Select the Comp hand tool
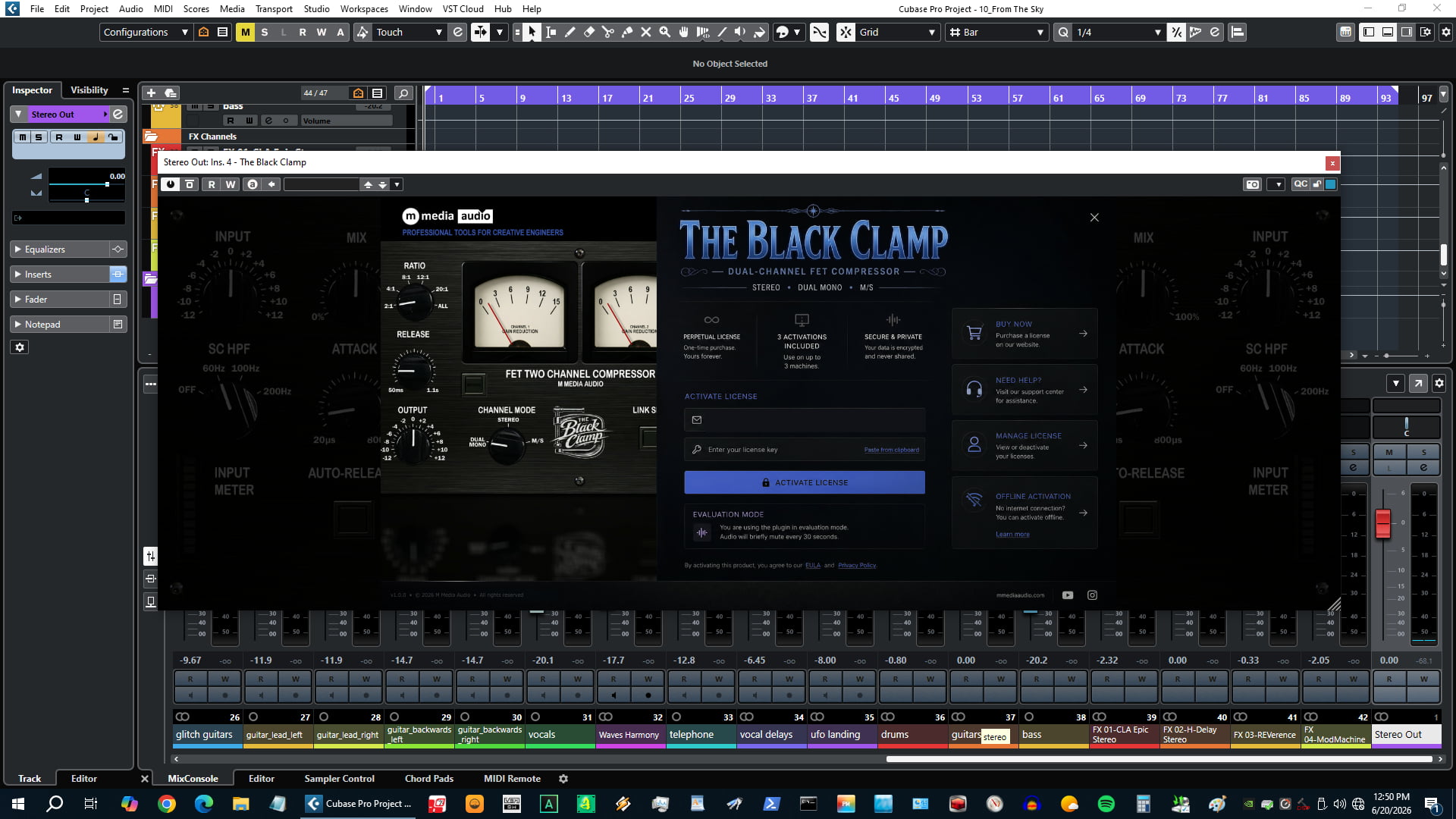 (683, 32)
